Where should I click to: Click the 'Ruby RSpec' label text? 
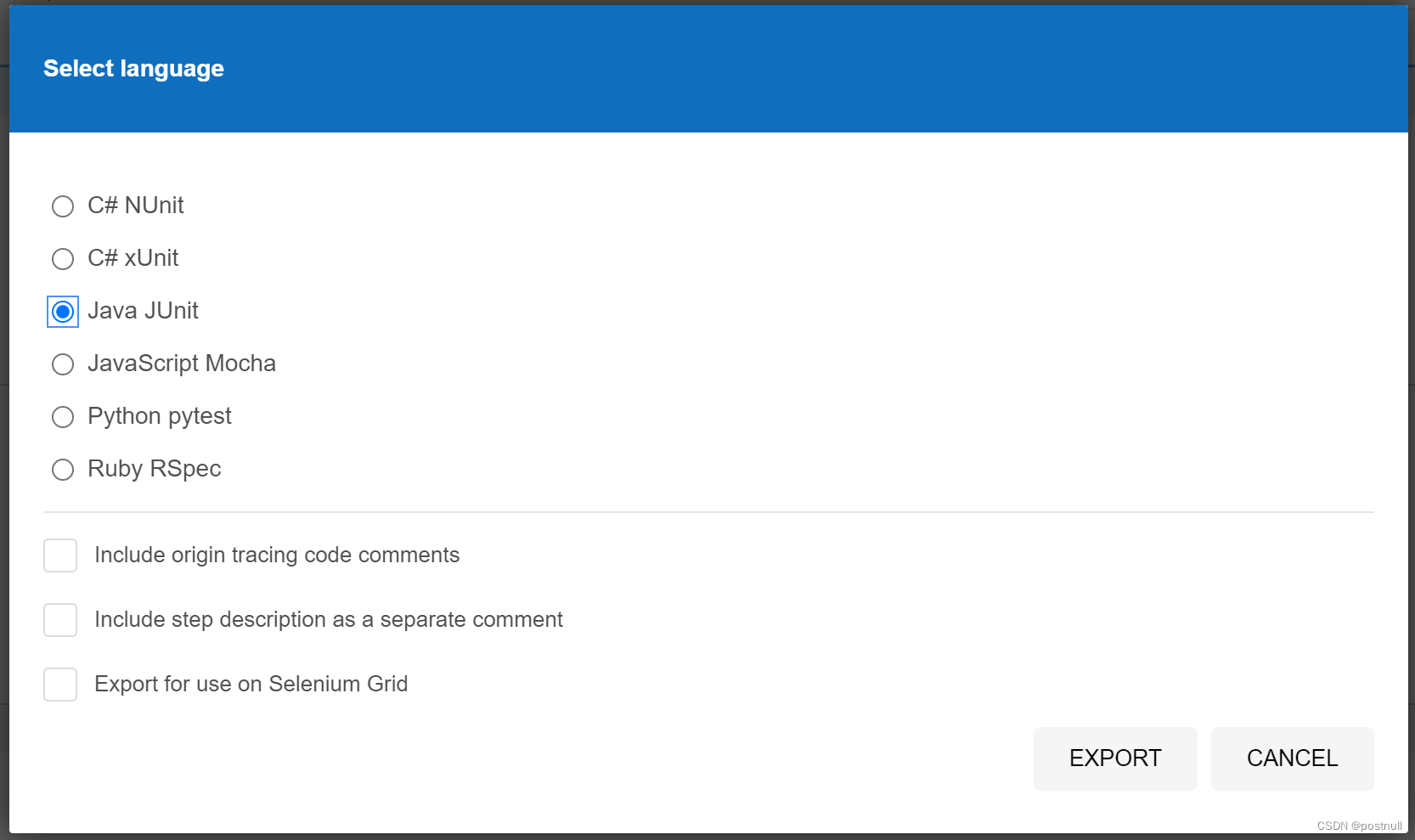[x=155, y=469]
